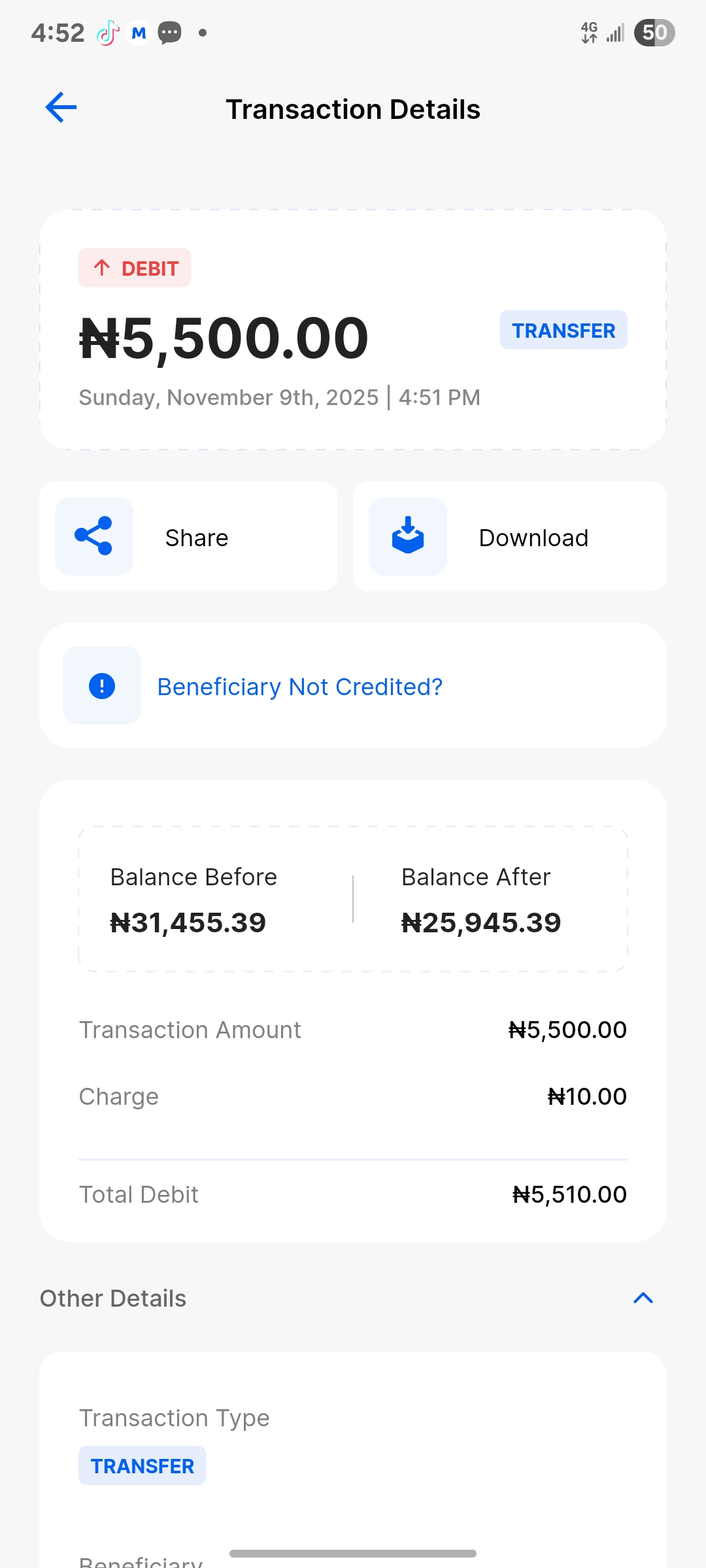The height and width of the screenshot is (1568, 706).
Task: Open the Beneficiary Not Credited link
Action: click(300, 687)
